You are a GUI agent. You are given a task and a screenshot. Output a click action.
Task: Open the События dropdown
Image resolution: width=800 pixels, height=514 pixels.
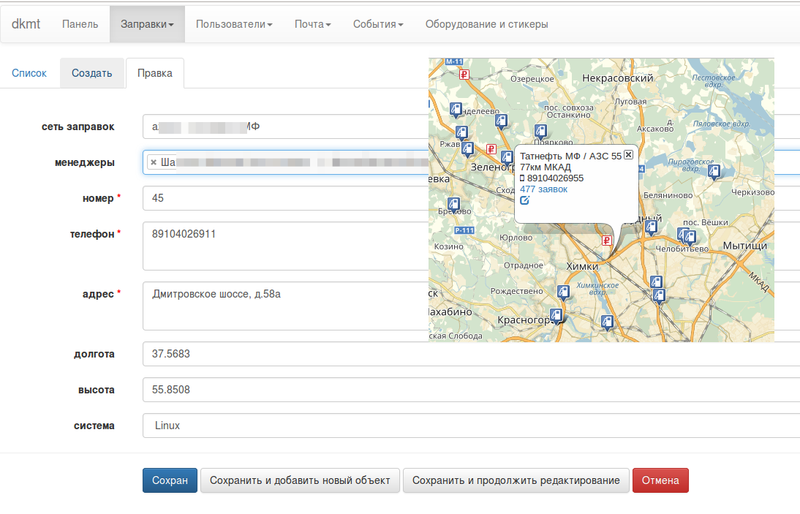(378, 24)
